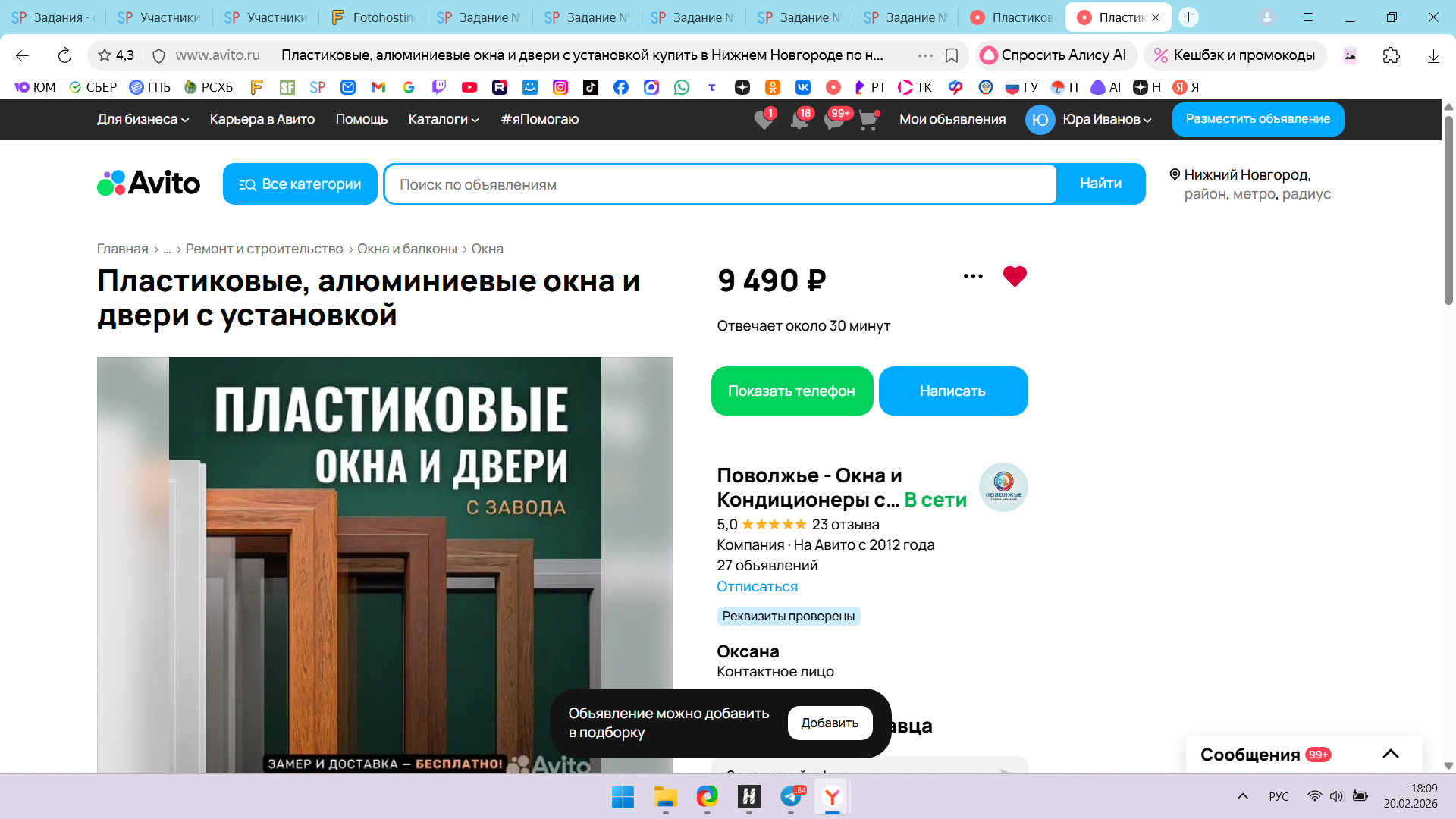
Task: Open browser extensions puzzle icon
Action: (1391, 55)
